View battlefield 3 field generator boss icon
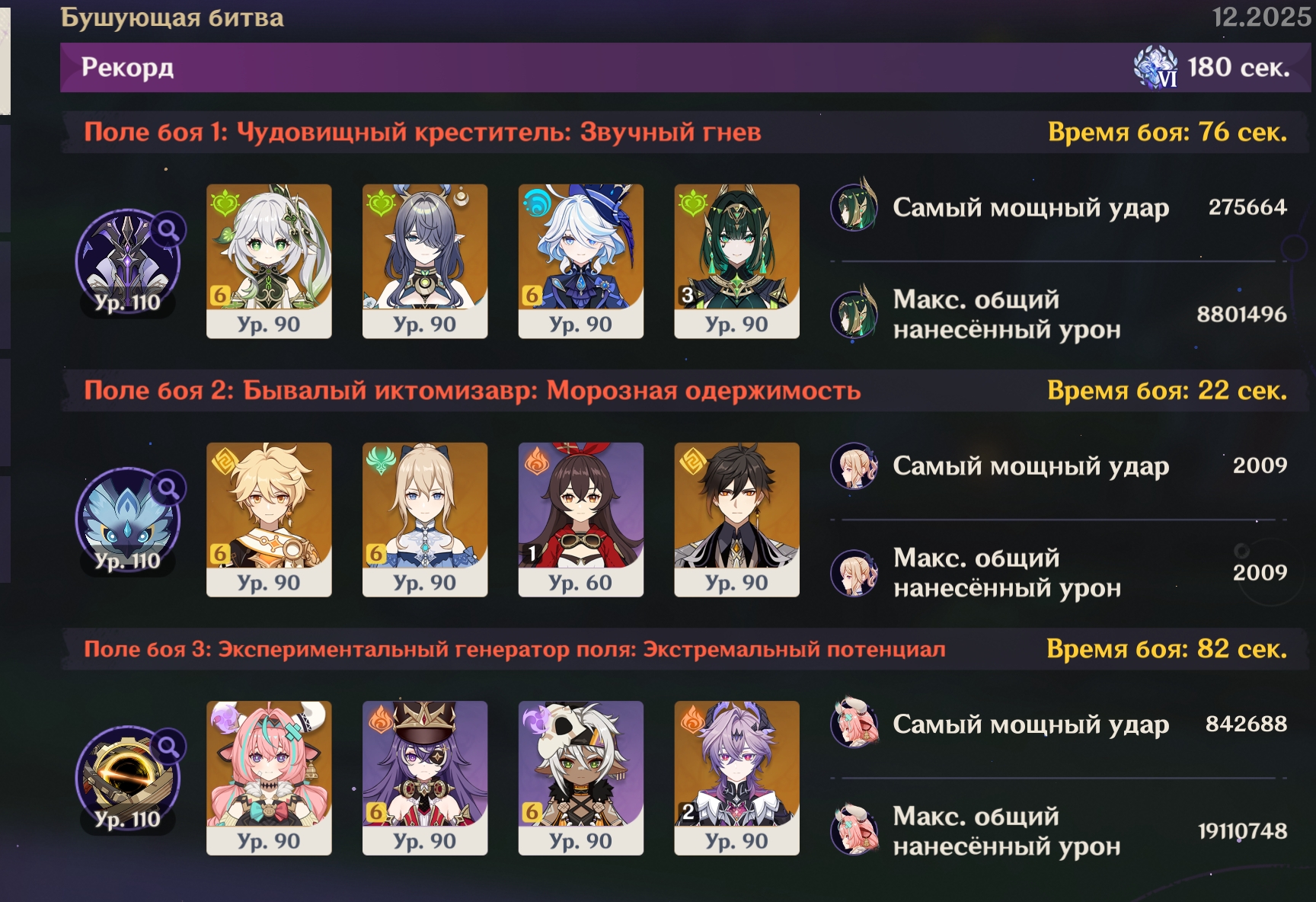Screen dimensions: 1316x902 128,779
